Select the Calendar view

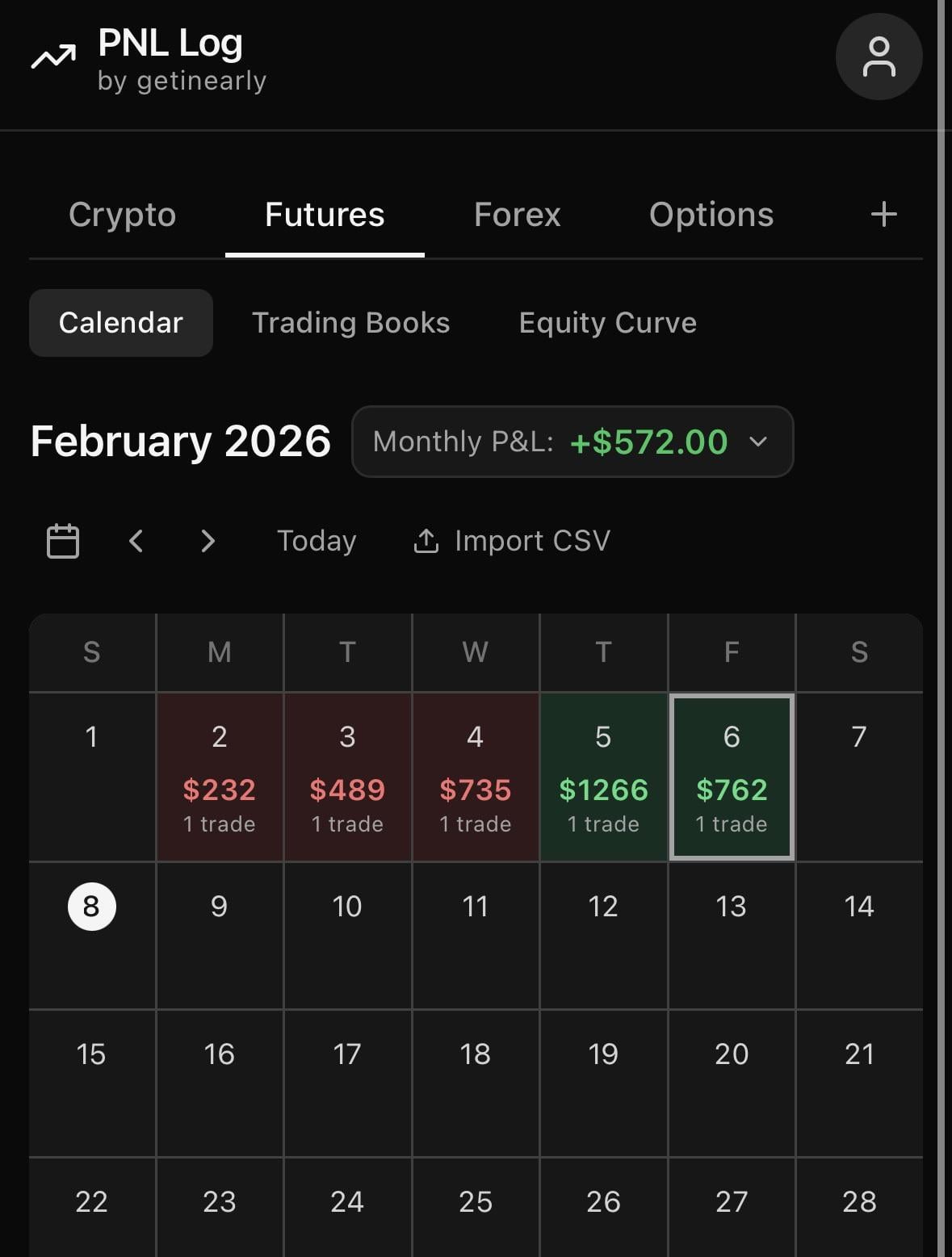click(121, 323)
